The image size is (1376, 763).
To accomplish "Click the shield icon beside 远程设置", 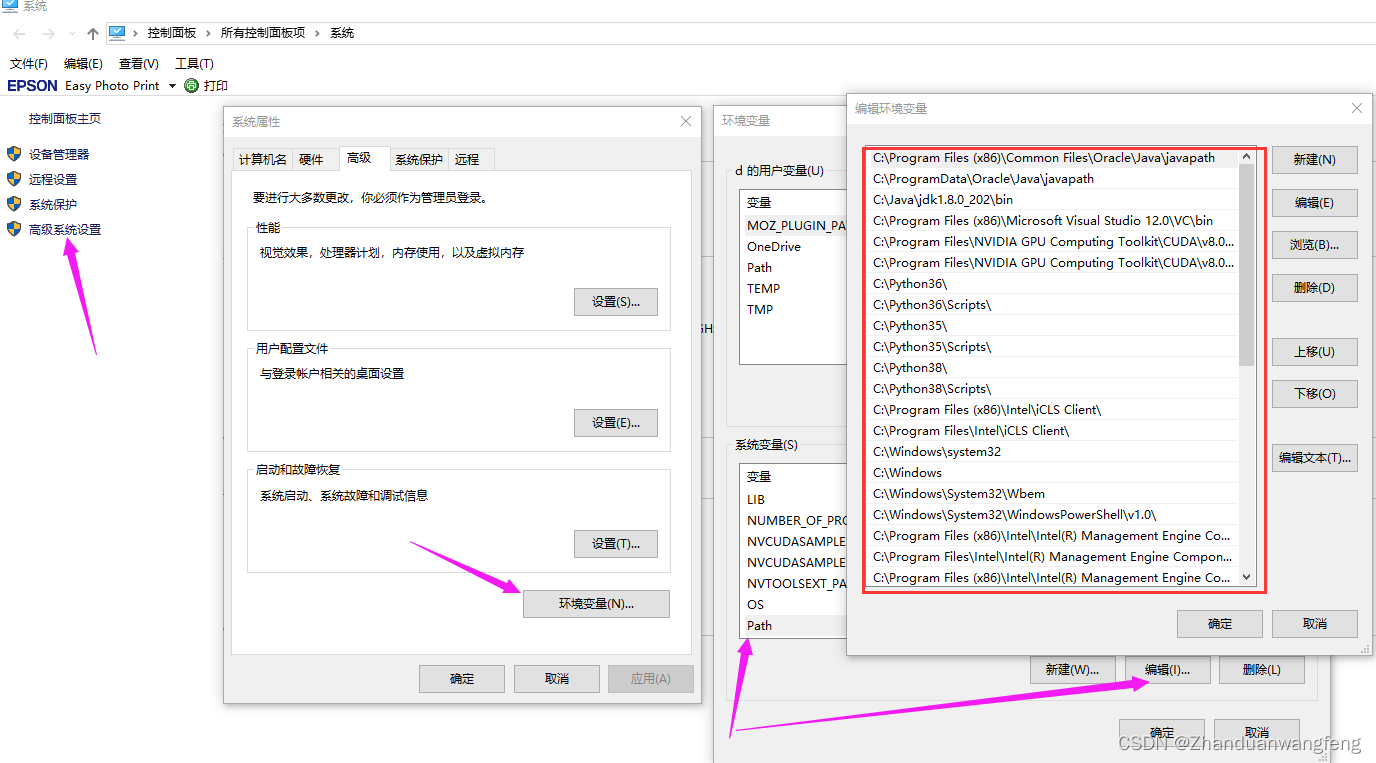I will coord(14,179).
